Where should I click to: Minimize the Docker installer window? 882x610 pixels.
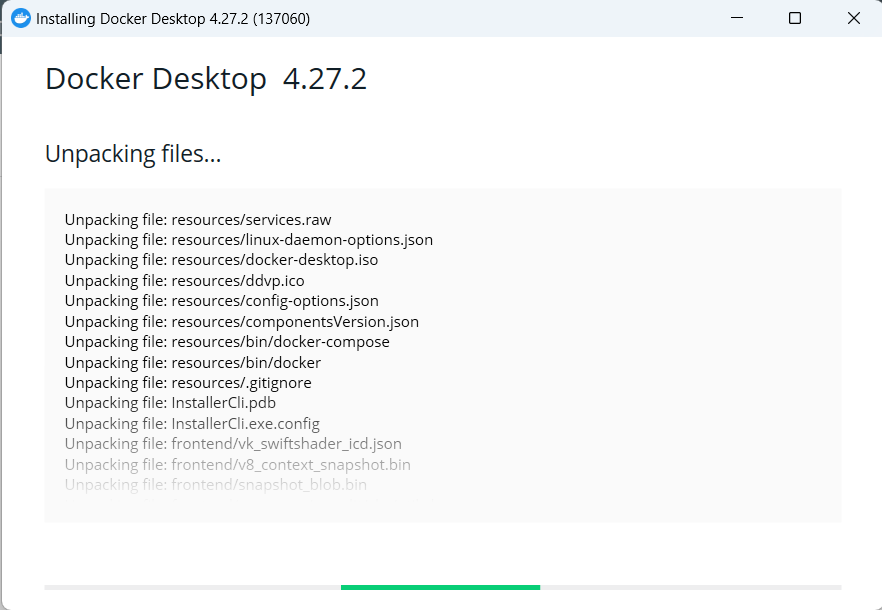737,18
